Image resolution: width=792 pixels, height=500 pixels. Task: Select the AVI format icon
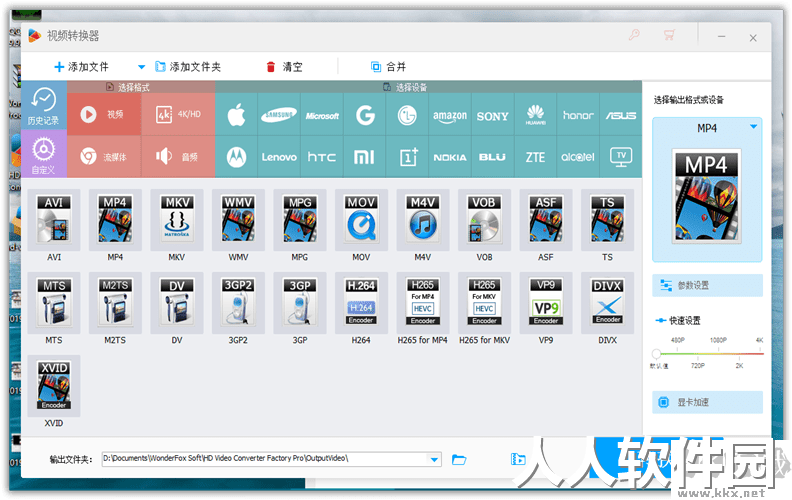[x=54, y=220]
